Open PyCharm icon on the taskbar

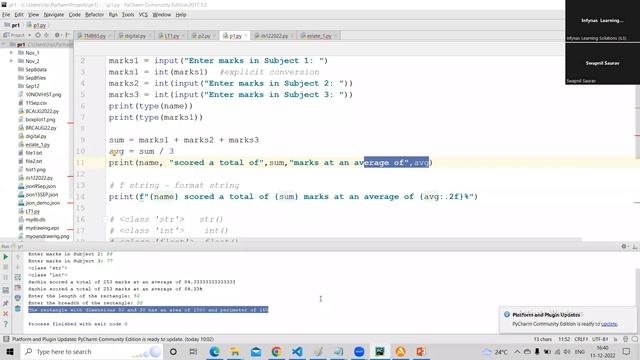click(380, 351)
